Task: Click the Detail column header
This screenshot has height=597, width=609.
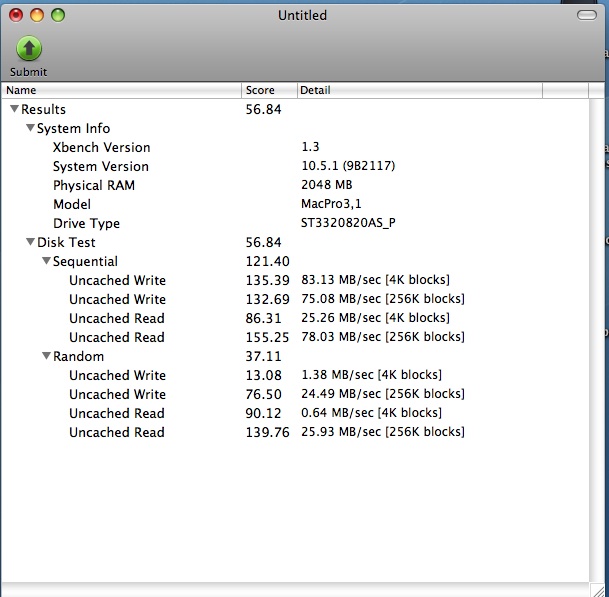Action: (x=420, y=90)
